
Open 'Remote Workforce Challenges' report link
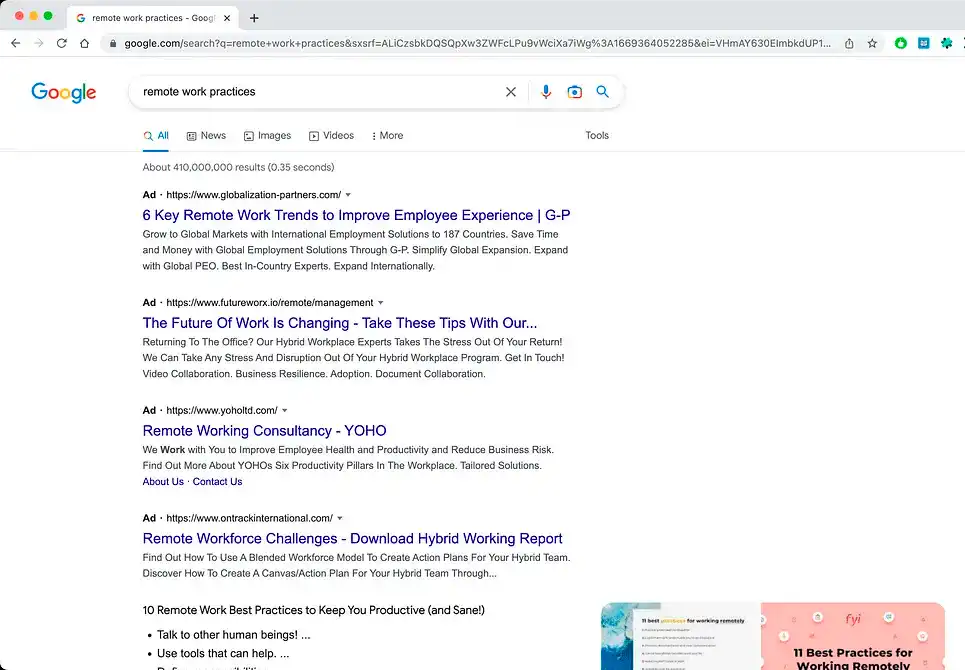pos(353,538)
